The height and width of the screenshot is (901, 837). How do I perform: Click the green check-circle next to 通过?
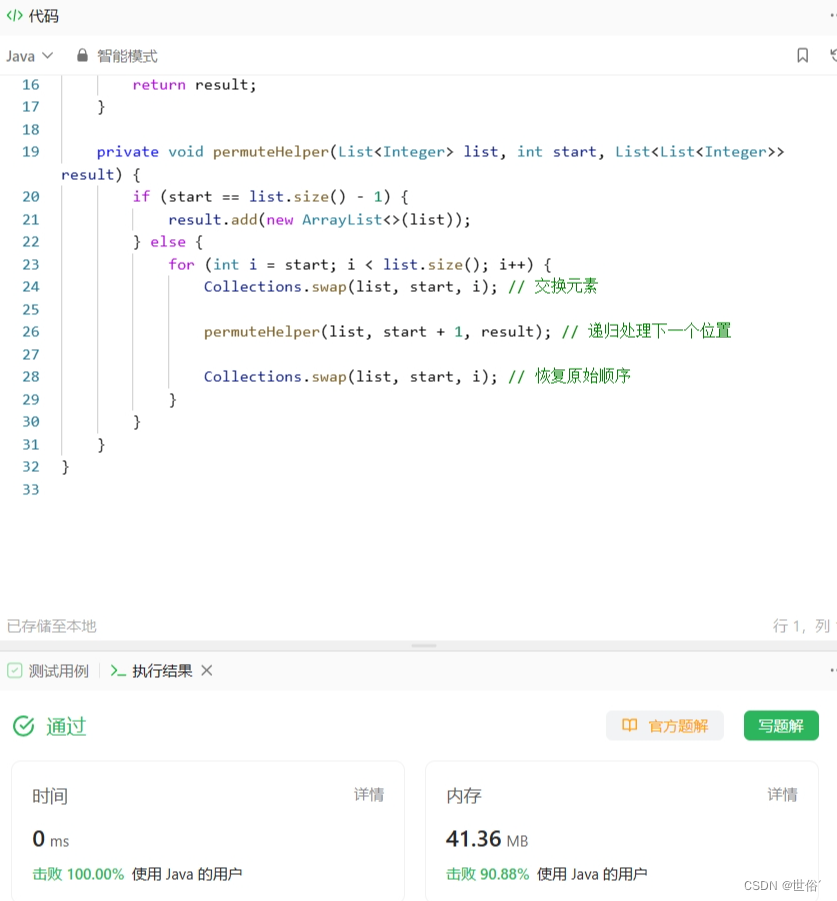coord(23,727)
